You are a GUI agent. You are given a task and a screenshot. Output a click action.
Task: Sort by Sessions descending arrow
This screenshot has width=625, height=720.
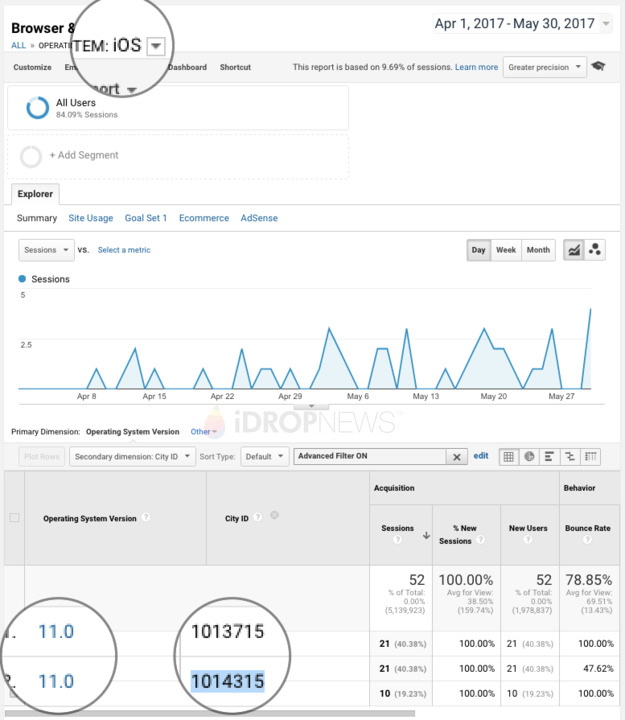(x=426, y=535)
